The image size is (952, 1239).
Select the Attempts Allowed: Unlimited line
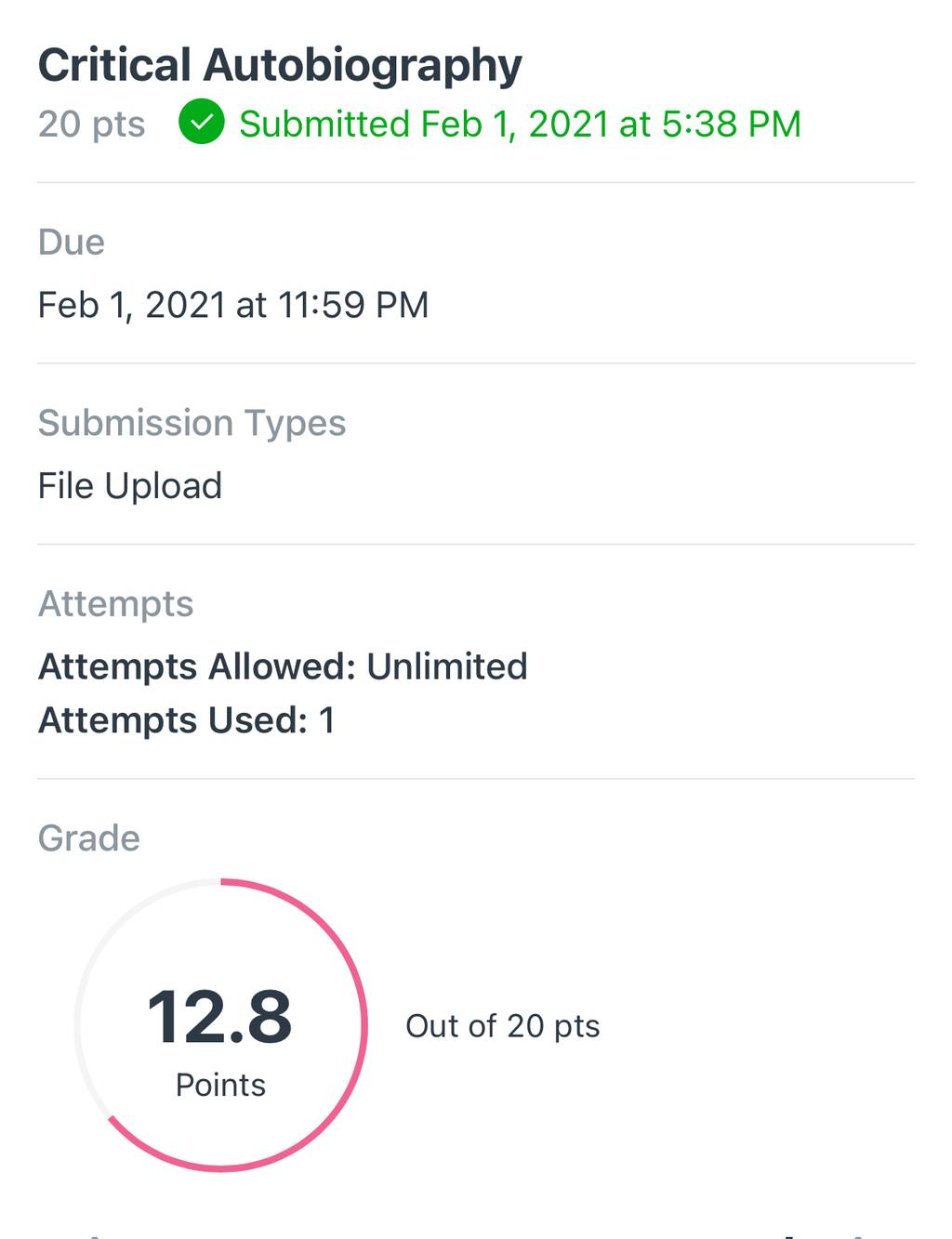click(283, 666)
